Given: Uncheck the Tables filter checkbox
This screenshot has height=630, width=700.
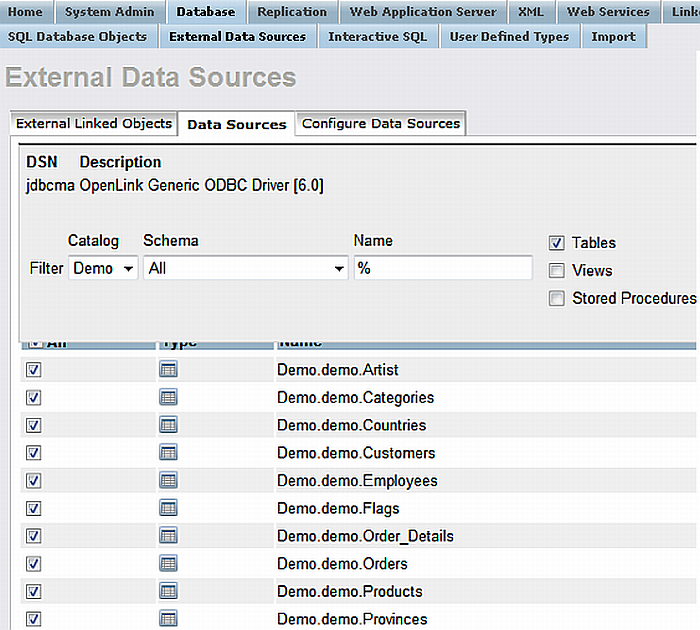Looking at the screenshot, I should pyautogui.click(x=557, y=243).
